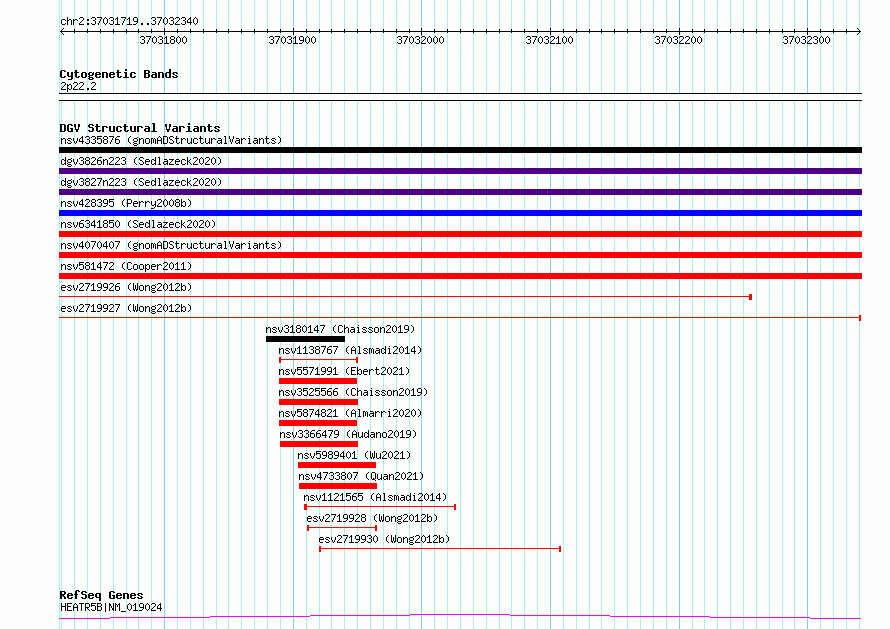Click the nsv4335876 gnomAD variant label
Image resolution: width=890 pixels, height=629 pixels.
coord(170,140)
